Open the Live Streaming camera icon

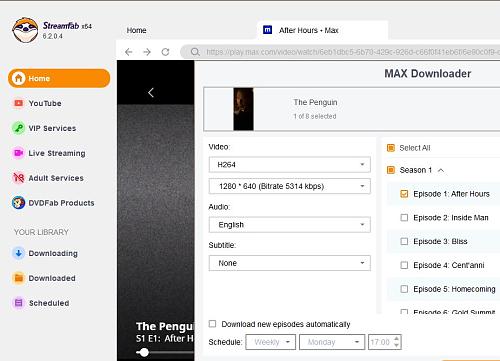click(x=19, y=153)
